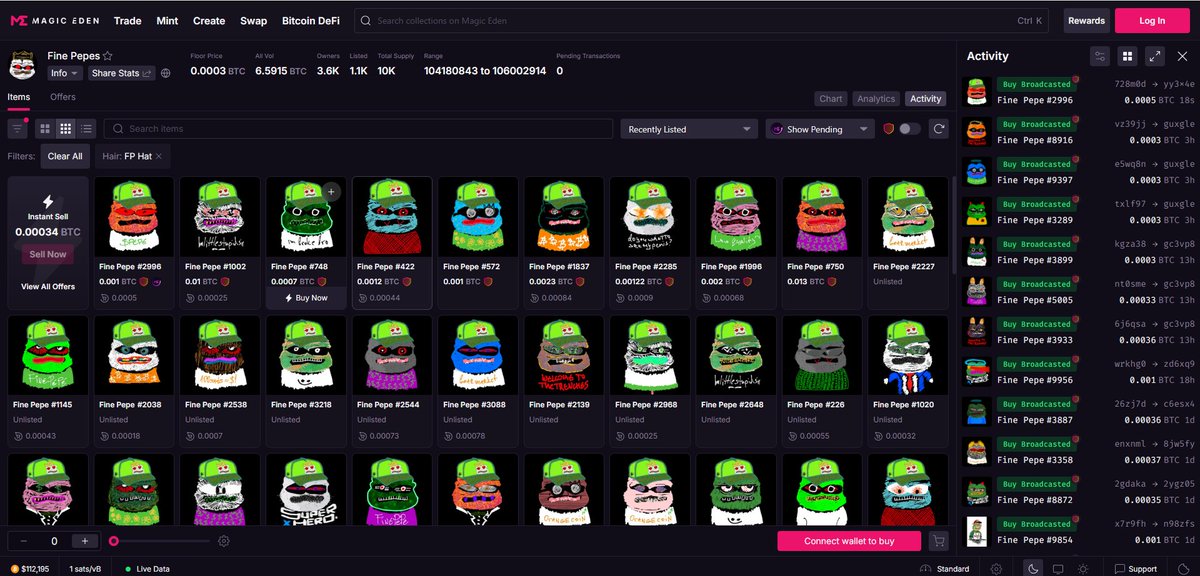Open the Info dropdown

pyautogui.click(x=66, y=73)
